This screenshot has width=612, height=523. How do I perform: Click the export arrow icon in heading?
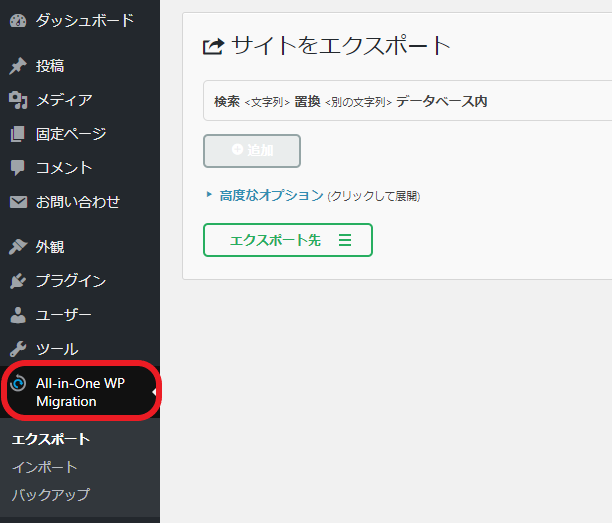(214, 47)
